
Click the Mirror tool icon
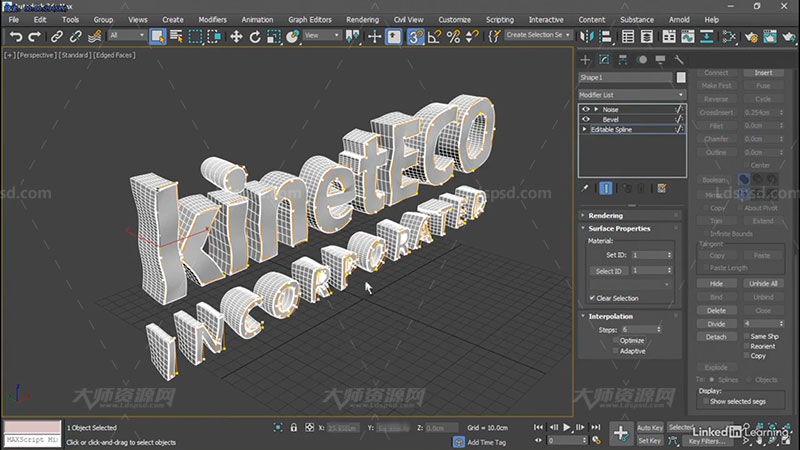587,36
